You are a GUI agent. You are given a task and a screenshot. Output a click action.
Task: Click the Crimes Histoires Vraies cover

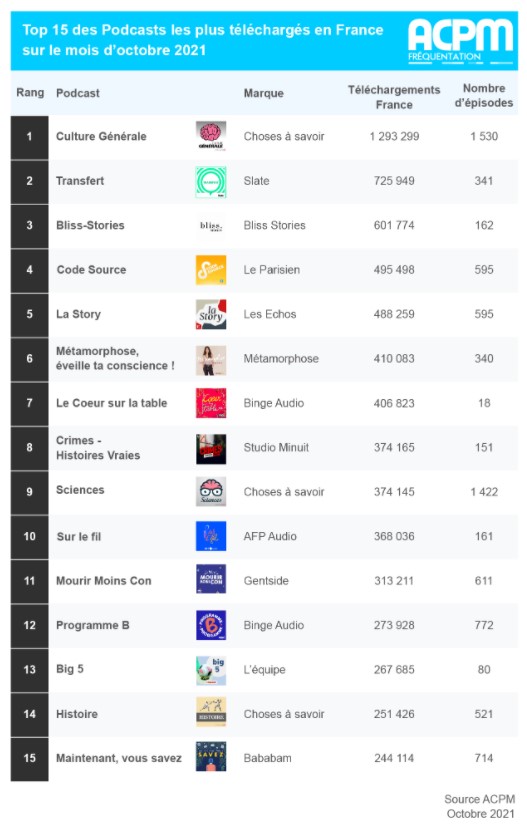pos(211,449)
